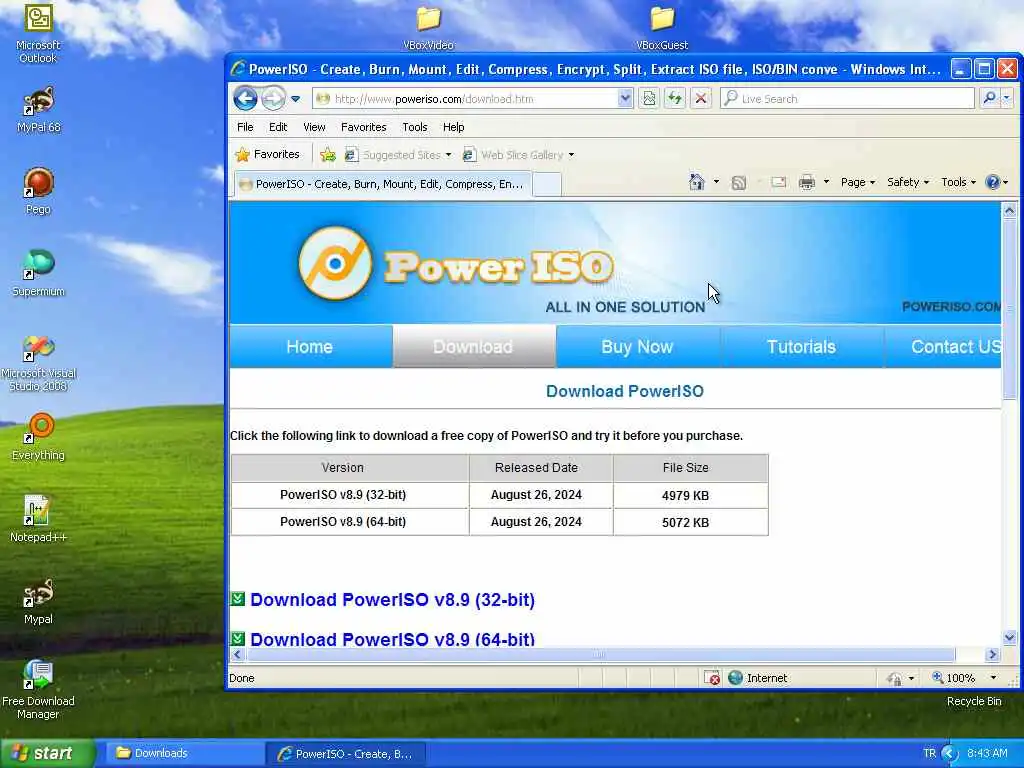The image size is (1024, 768).
Task: Click the Home house icon in command bar
Action: [697, 182]
